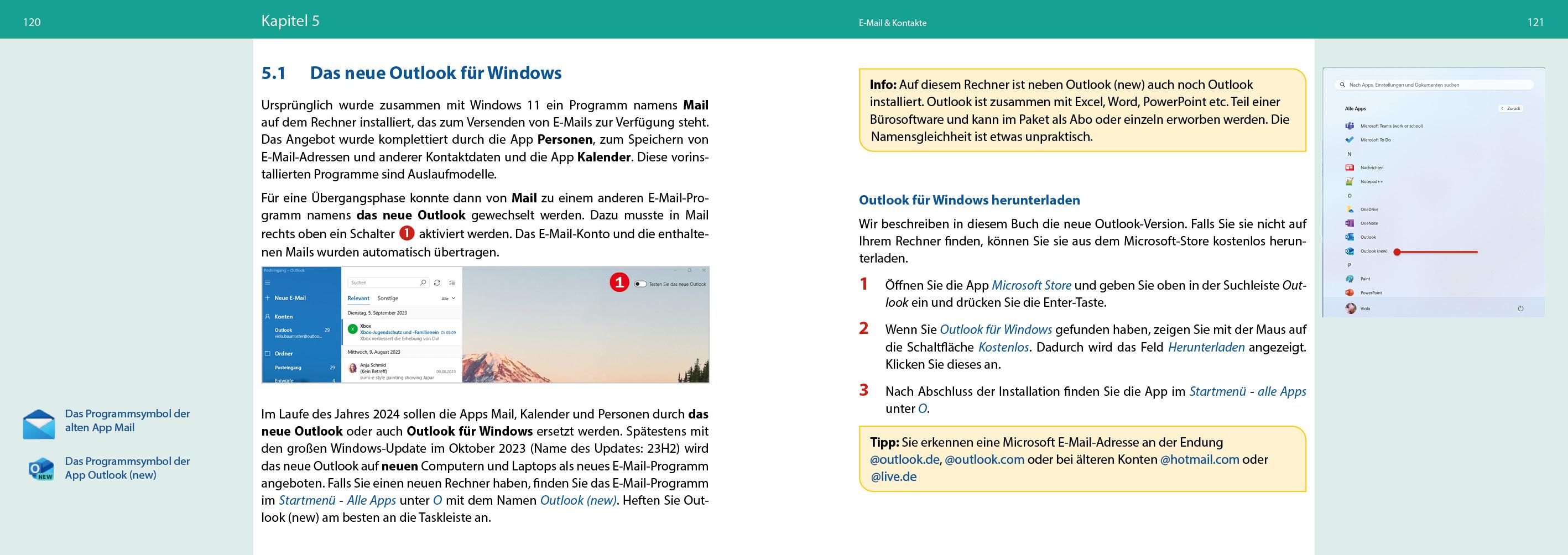Open the Notepad++ app icon

point(1350,181)
